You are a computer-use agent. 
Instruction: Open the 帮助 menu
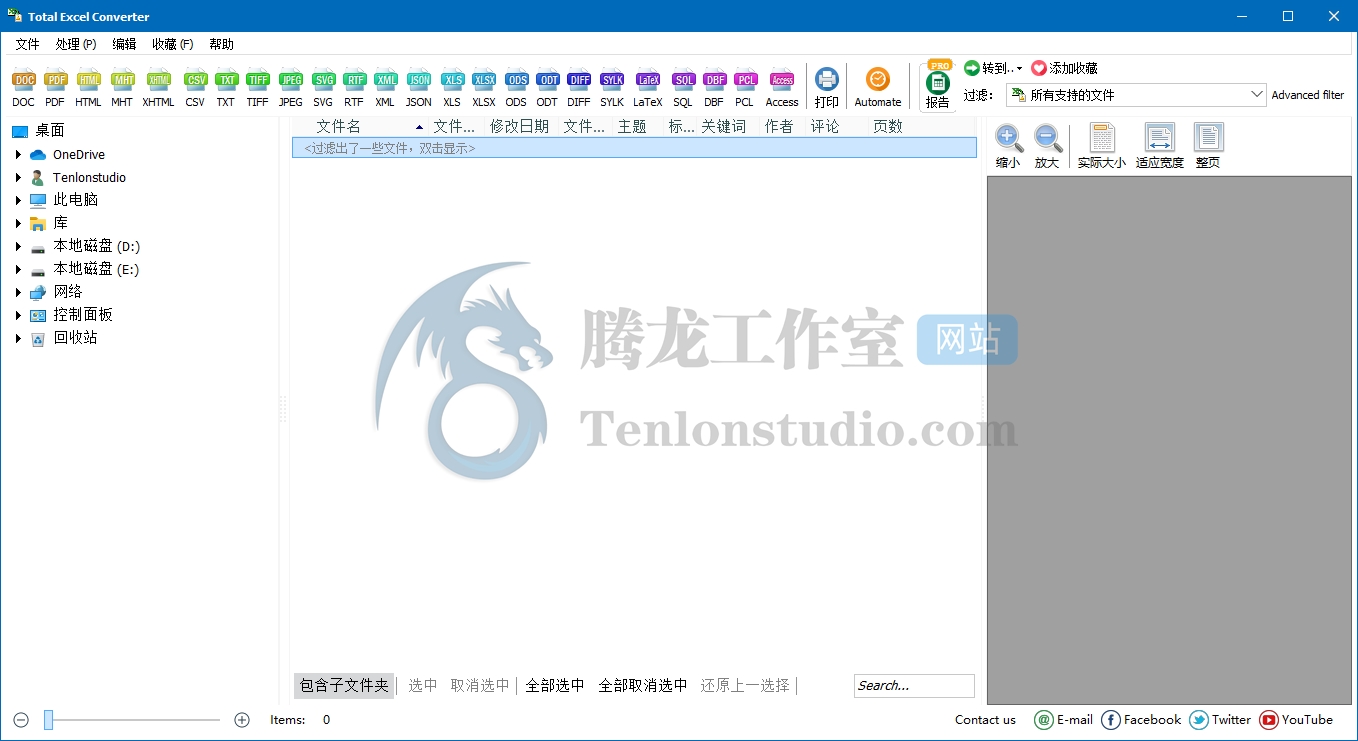click(221, 44)
